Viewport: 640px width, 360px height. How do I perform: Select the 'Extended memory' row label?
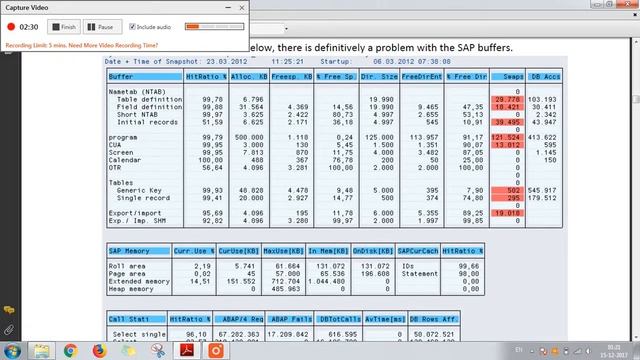pos(139,281)
